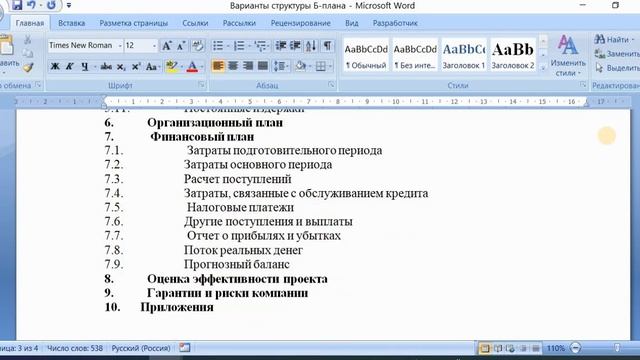Click the Format Painter brush icon
Screen dimensions: 640x360
28,67
